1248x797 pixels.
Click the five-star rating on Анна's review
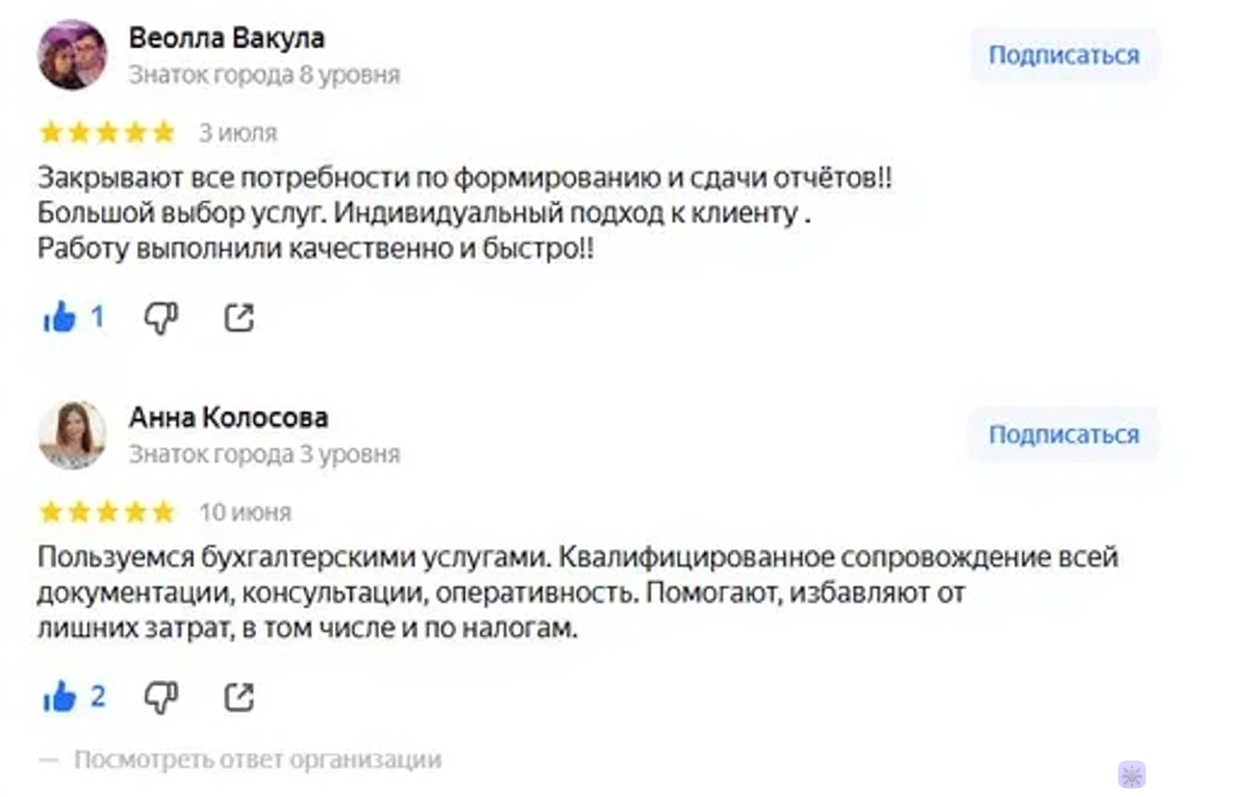[x=107, y=513]
